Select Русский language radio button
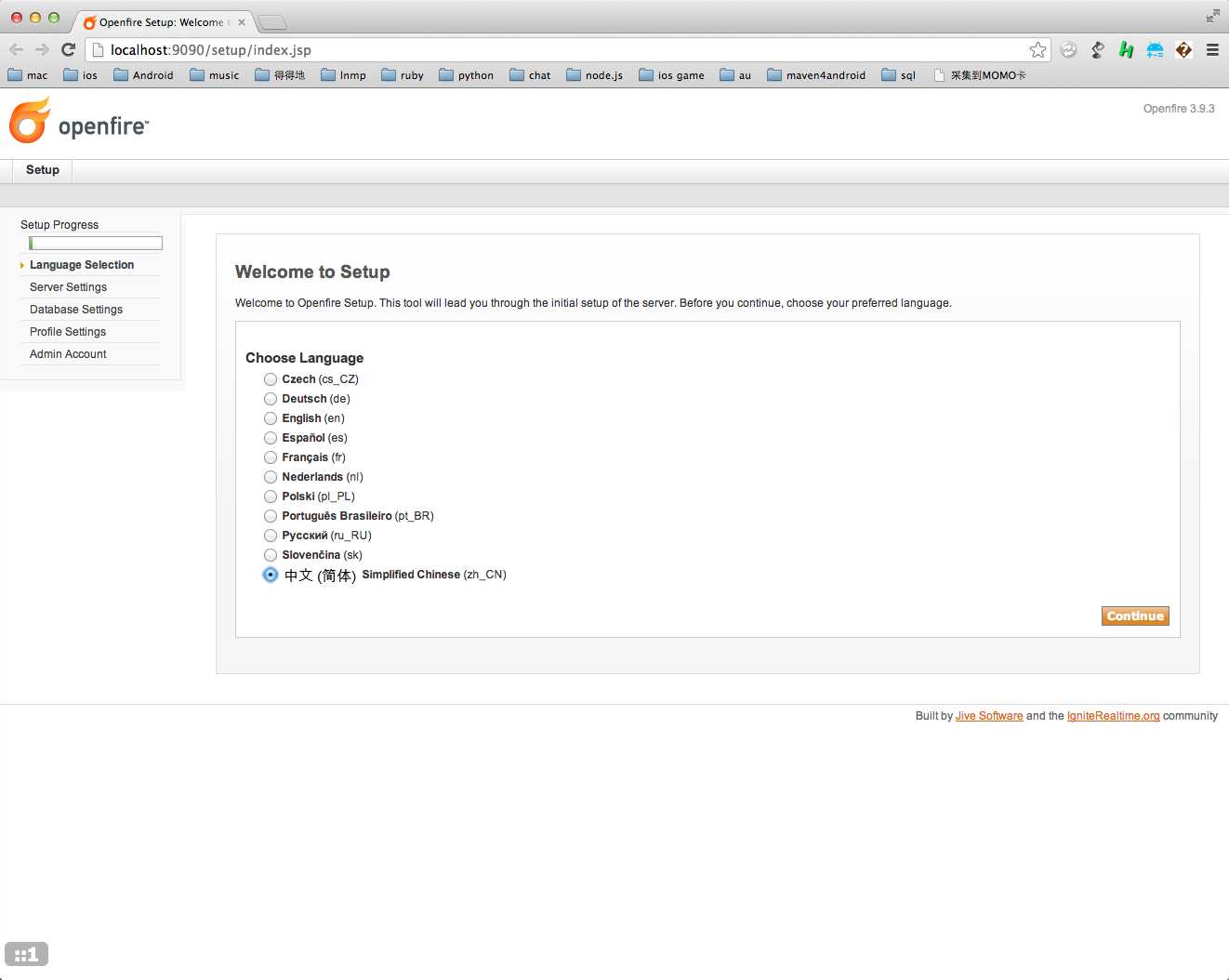Viewport: 1229px width, 980px height. [271, 536]
